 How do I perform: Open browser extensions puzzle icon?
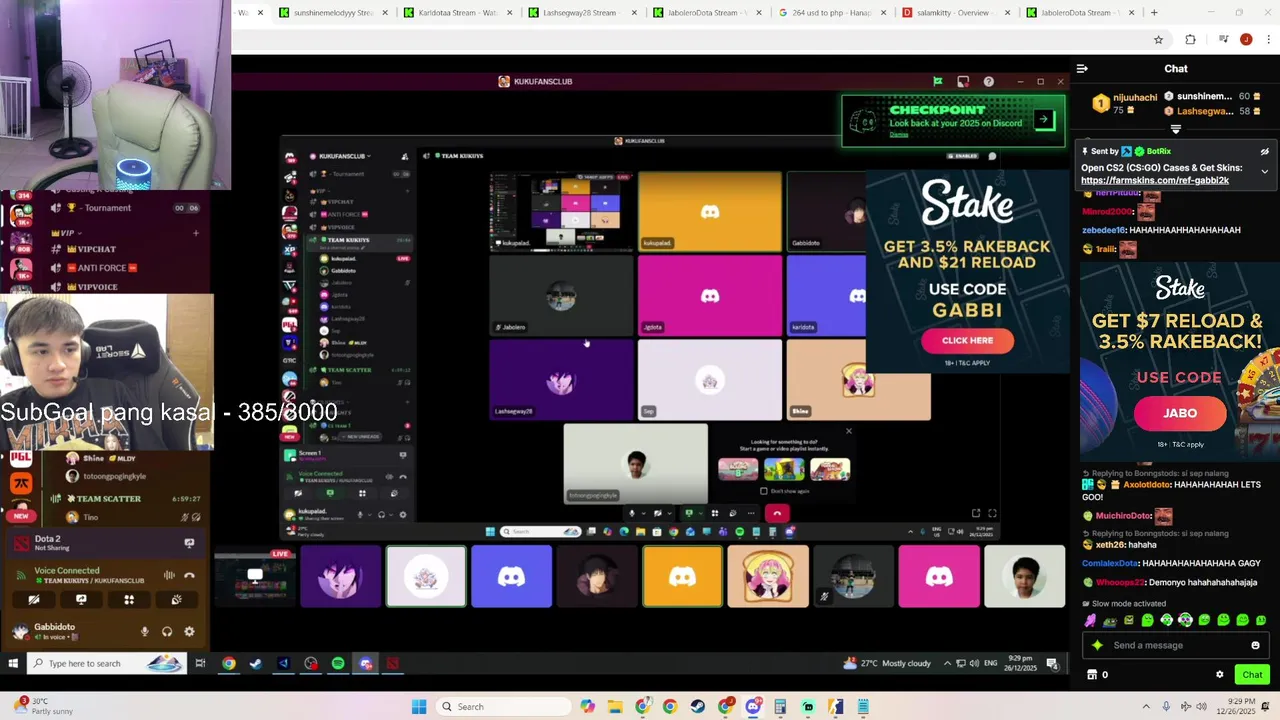(x=1190, y=40)
